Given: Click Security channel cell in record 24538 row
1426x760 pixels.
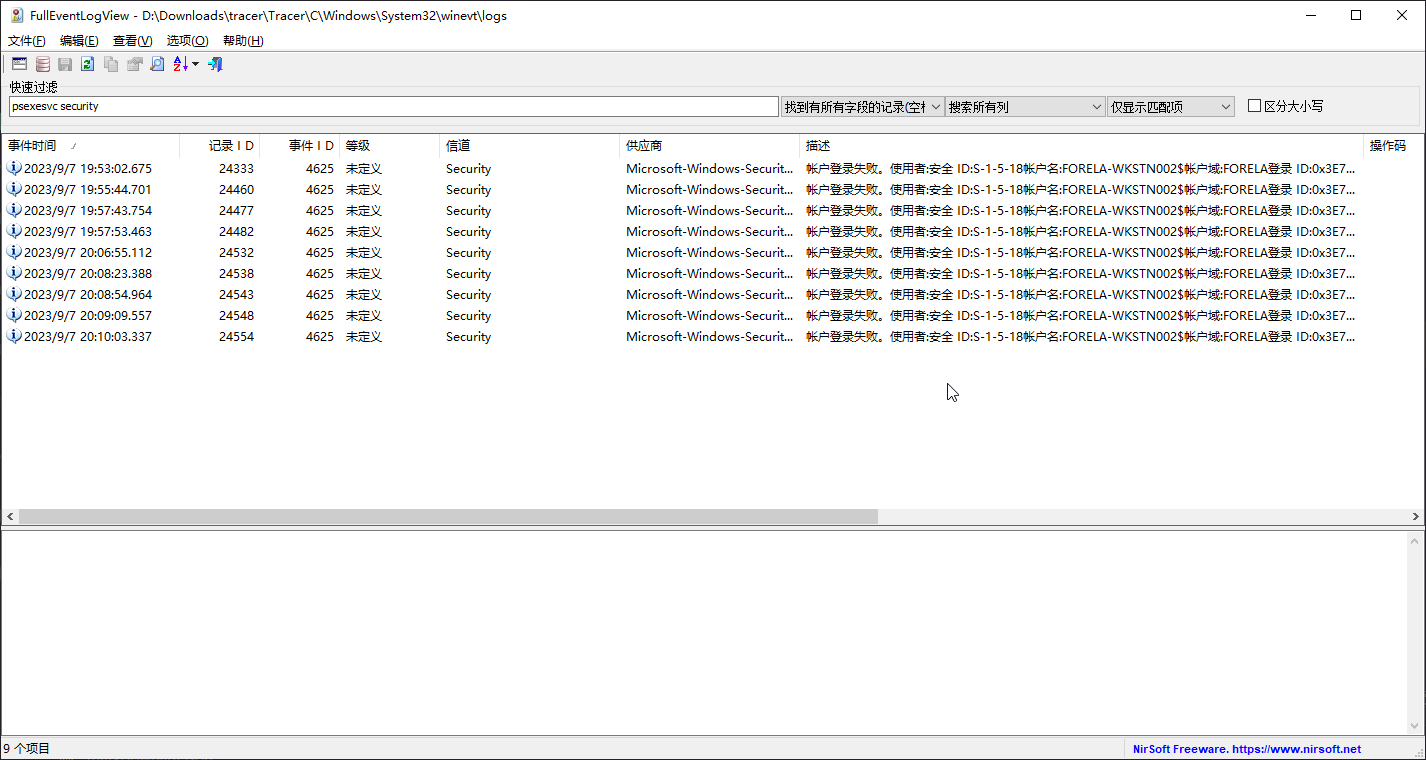Looking at the screenshot, I should coord(468,273).
